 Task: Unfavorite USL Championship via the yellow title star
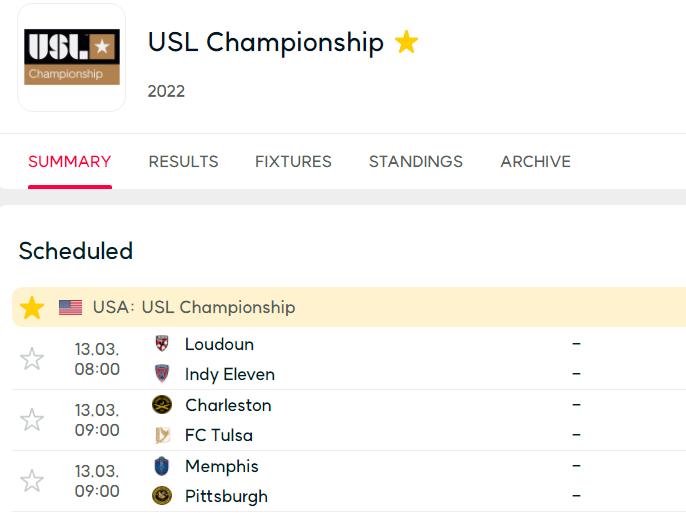[x=406, y=42]
